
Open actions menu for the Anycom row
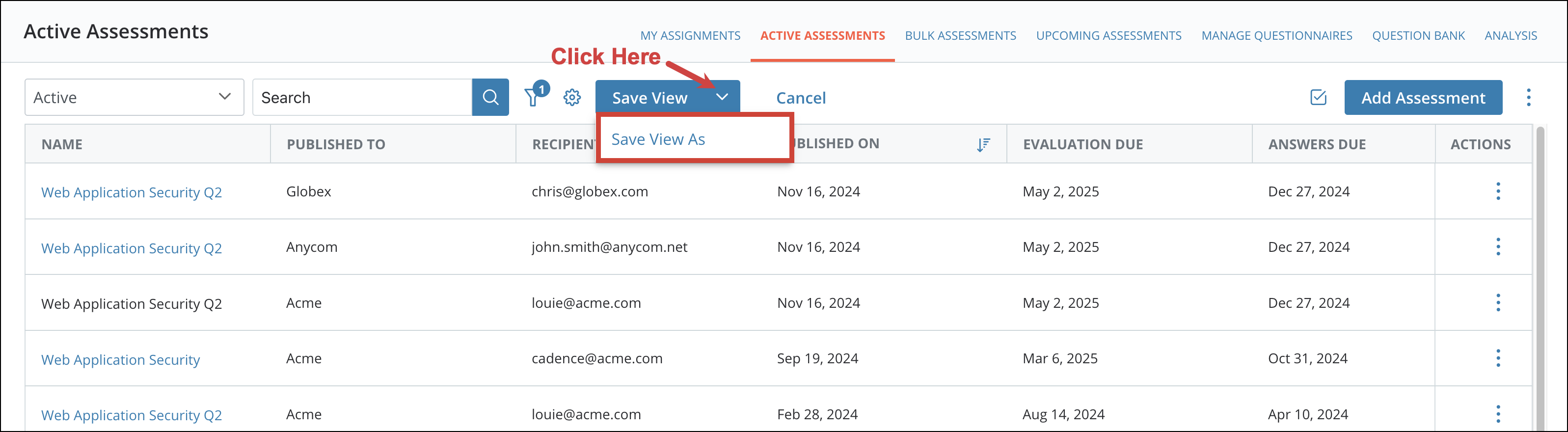pos(1497,247)
